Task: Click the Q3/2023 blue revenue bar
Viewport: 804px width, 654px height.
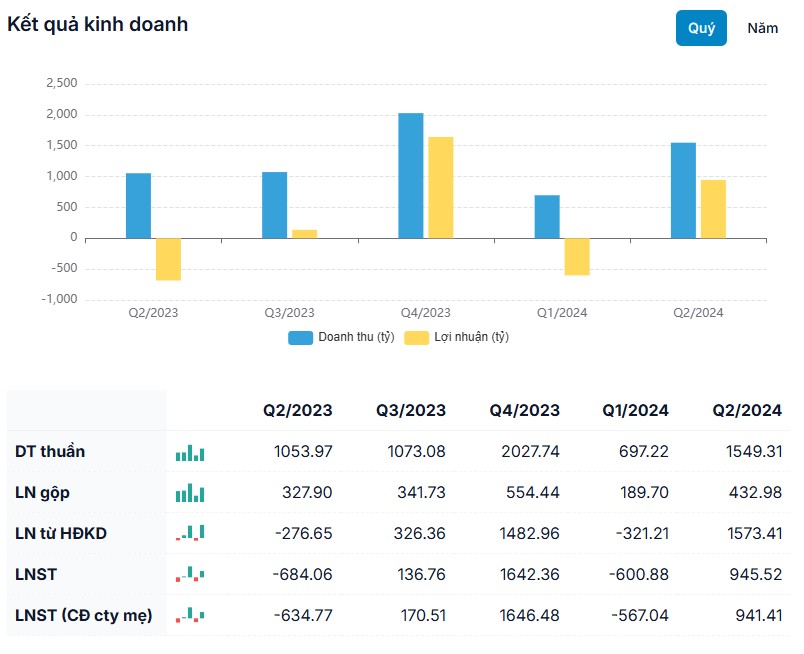Action: pyautogui.click(x=275, y=205)
